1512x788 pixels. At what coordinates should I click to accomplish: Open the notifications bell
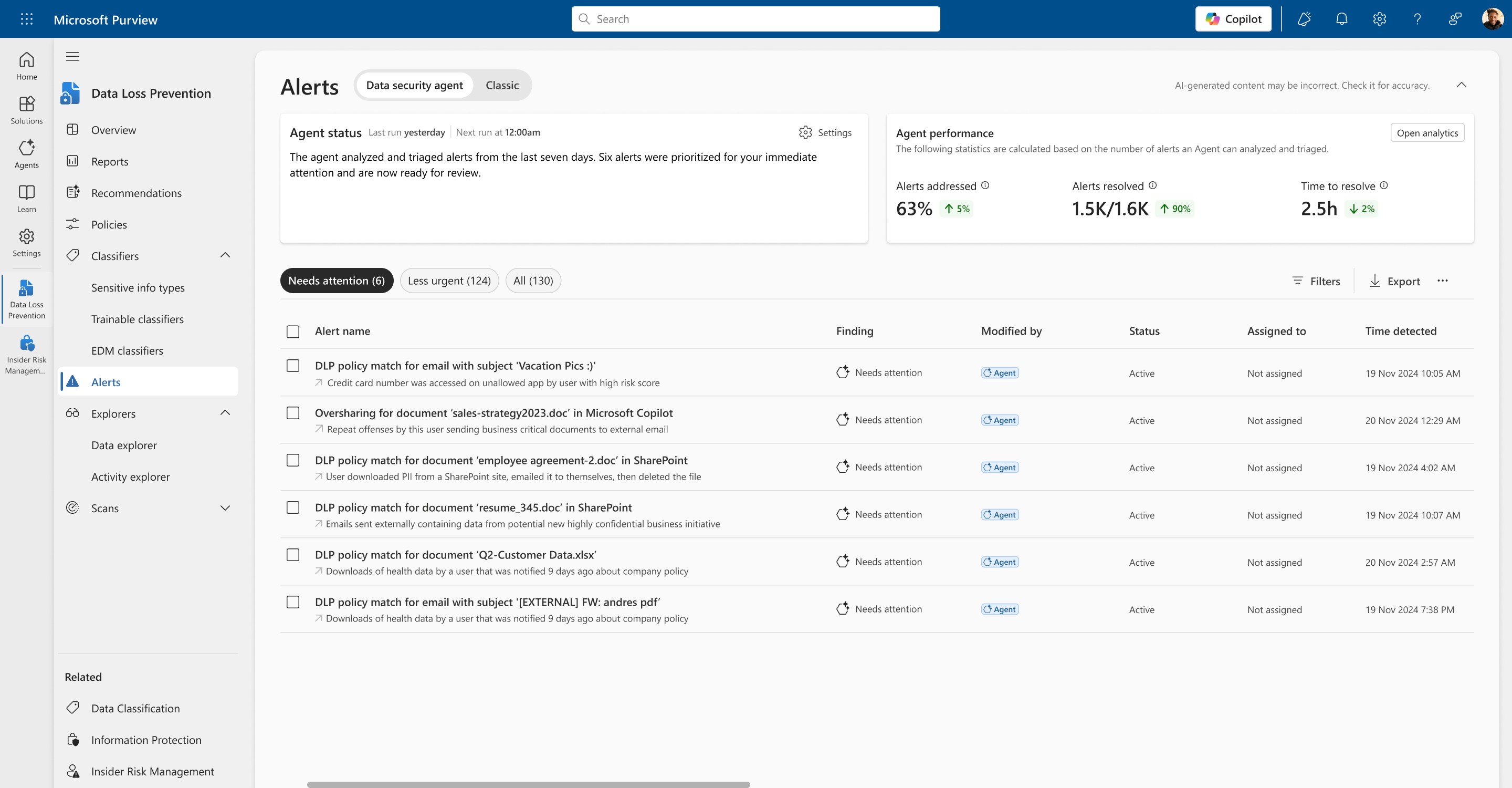(x=1342, y=19)
